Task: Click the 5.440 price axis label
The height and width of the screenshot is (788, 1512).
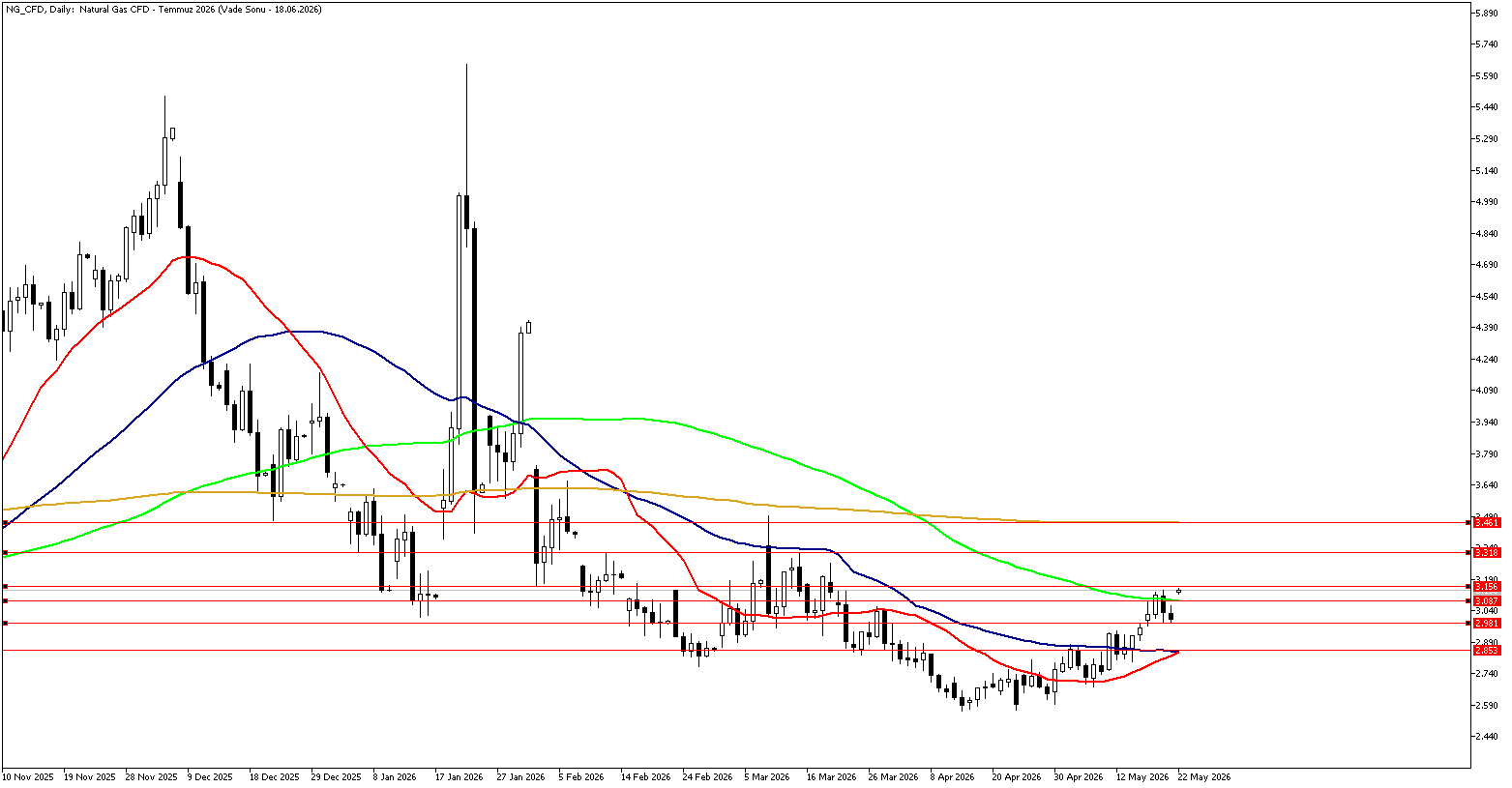Action: (x=1487, y=107)
